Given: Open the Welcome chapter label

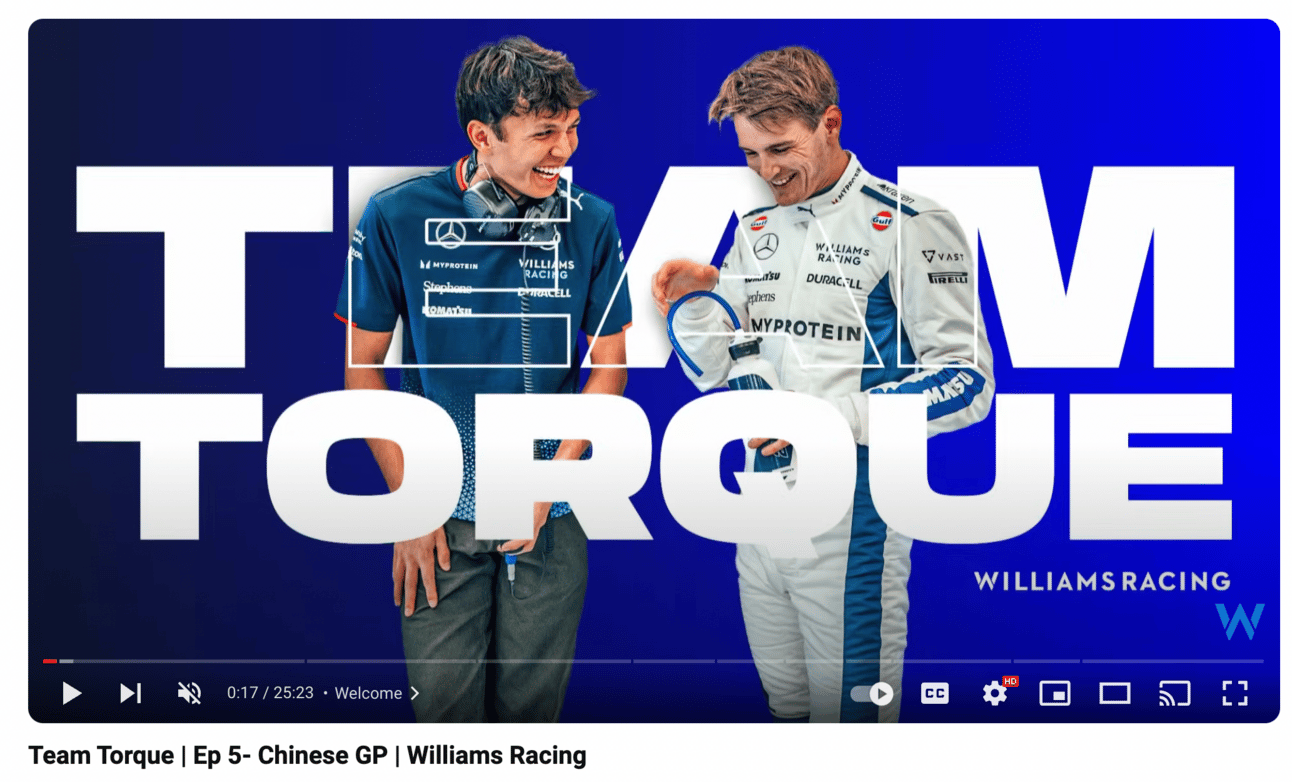Looking at the screenshot, I should pos(368,693).
